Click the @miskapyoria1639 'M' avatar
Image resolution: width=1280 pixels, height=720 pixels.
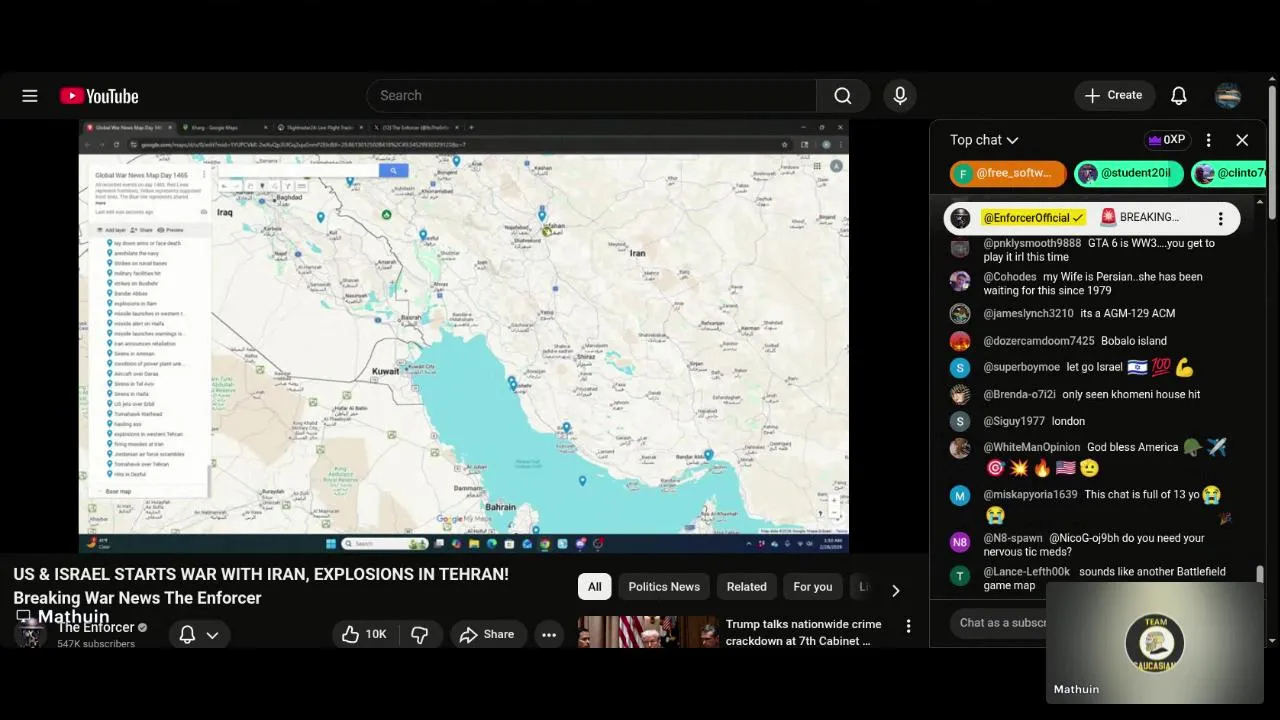[x=960, y=495]
